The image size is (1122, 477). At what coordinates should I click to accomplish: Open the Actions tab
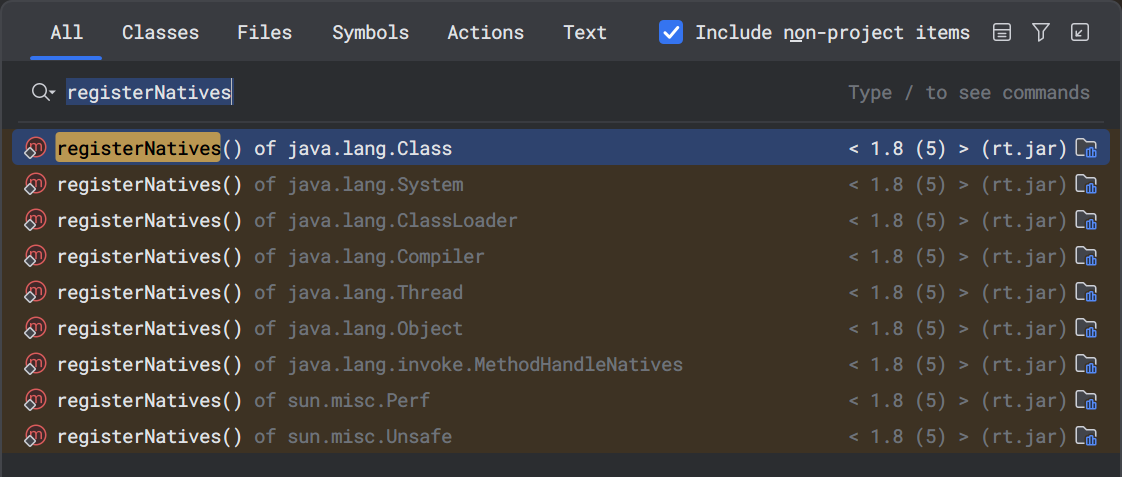pos(486,33)
